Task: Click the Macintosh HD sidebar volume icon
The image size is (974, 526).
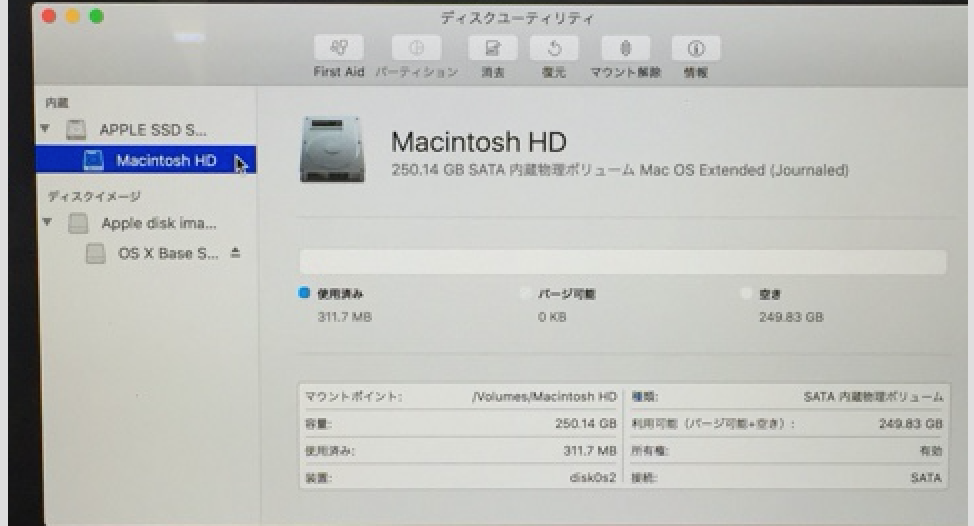Action: click(93, 160)
